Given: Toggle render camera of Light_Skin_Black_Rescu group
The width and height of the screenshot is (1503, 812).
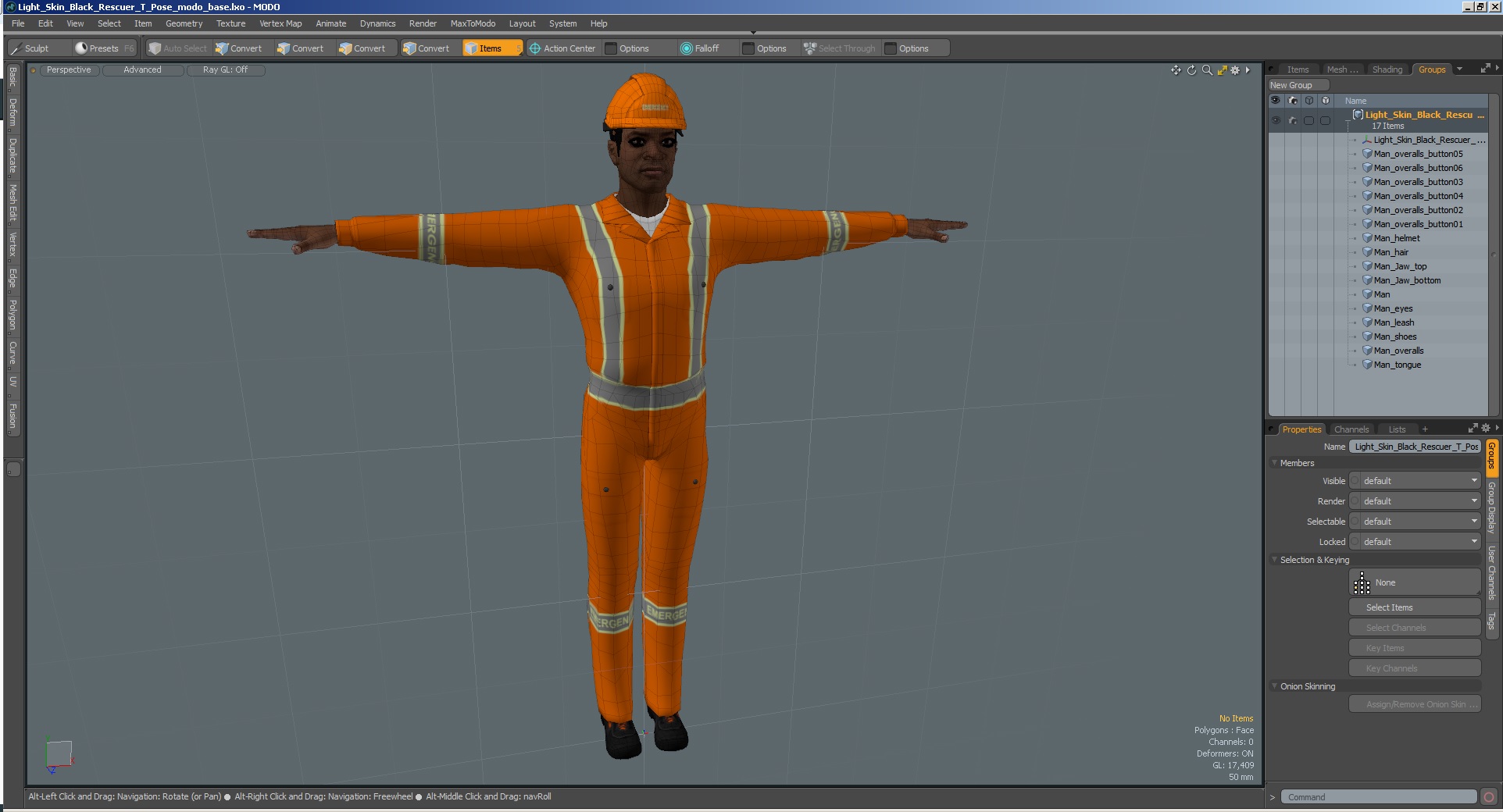Looking at the screenshot, I should (x=1293, y=120).
